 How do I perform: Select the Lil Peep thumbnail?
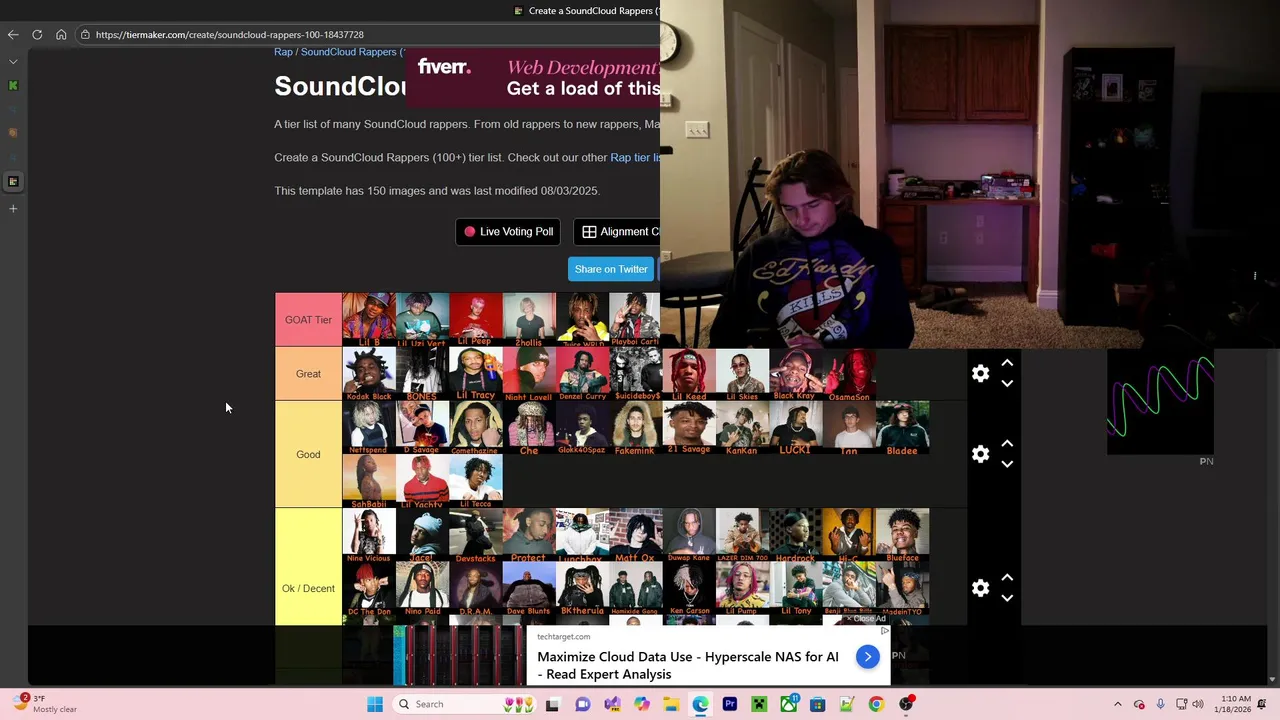(476, 320)
